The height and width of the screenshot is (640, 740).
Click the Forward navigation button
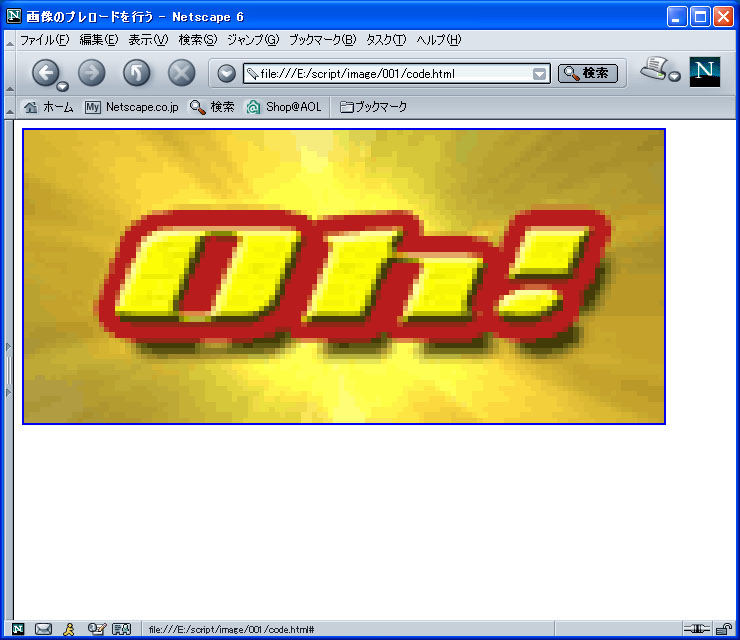point(91,73)
